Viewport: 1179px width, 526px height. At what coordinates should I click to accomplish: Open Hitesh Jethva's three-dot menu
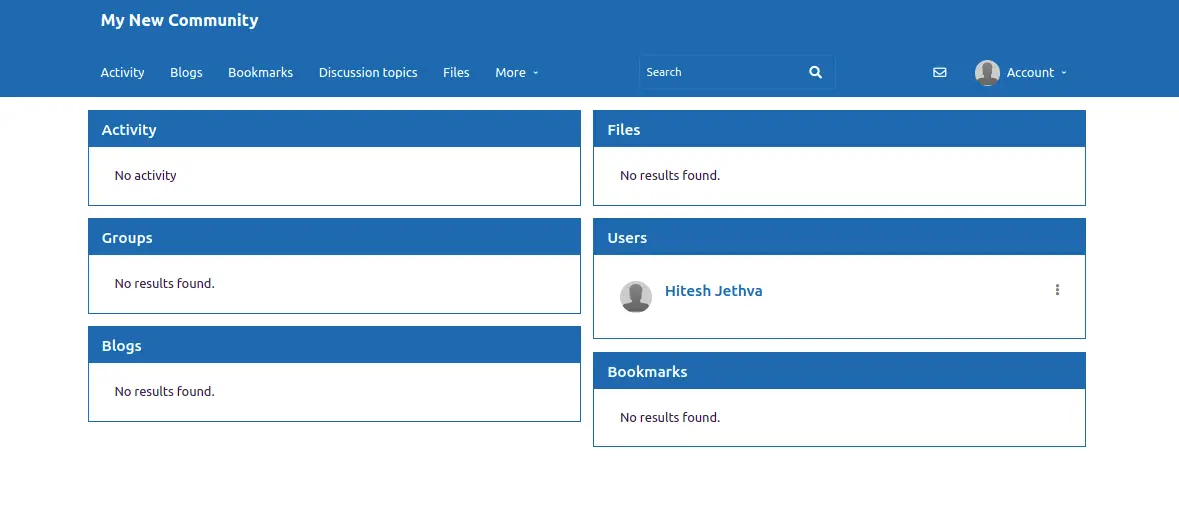(1057, 290)
